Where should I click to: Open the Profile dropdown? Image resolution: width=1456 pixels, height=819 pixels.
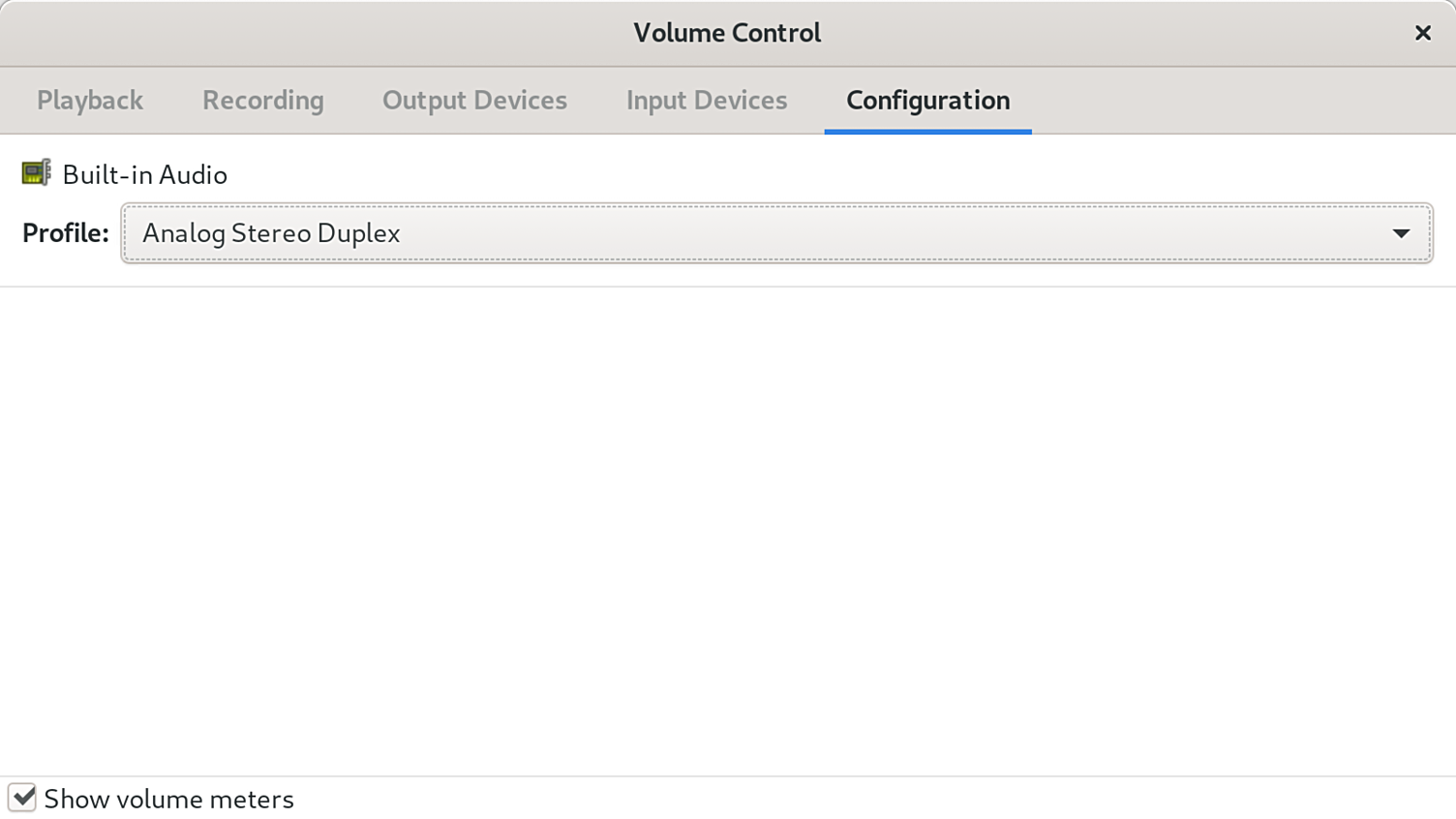775,233
